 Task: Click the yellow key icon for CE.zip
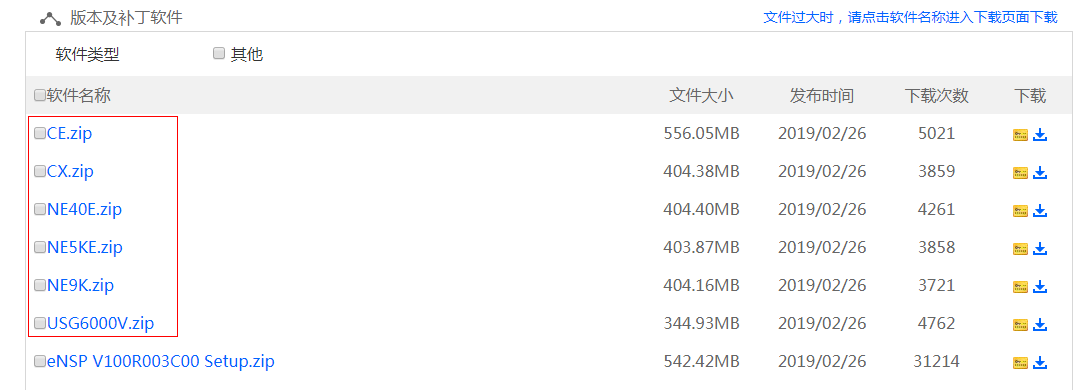(1020, 136)
